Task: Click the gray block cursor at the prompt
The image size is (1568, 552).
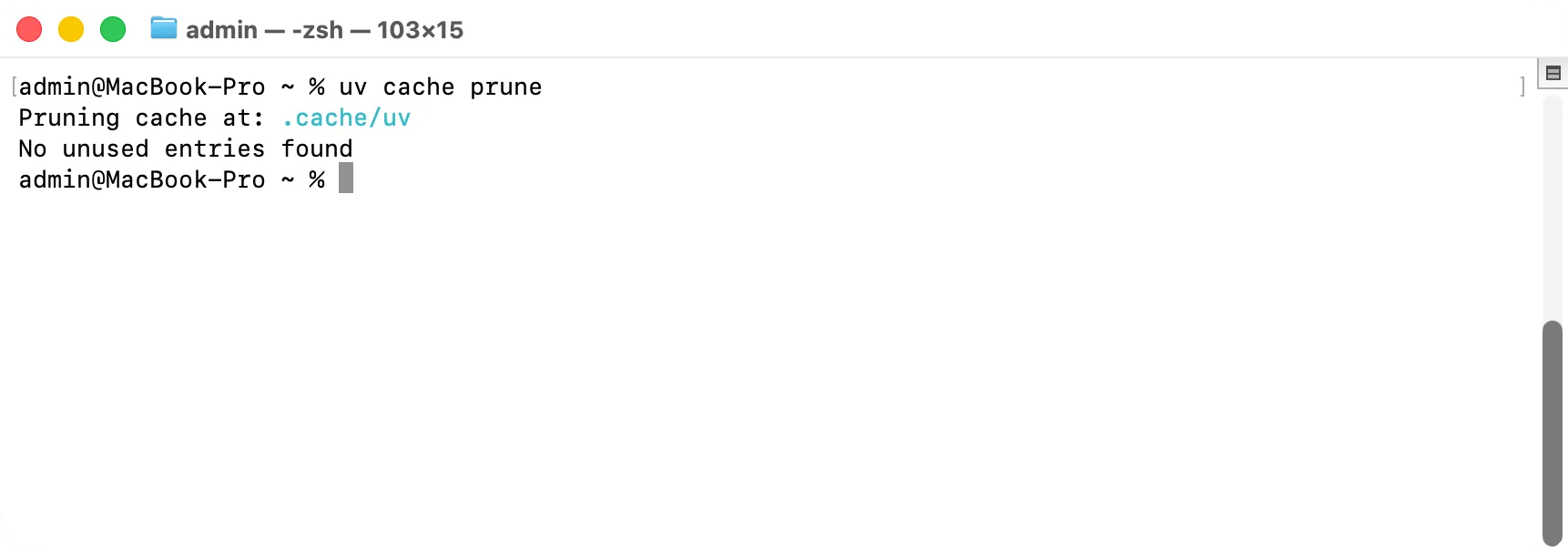Action: (346, 179)
